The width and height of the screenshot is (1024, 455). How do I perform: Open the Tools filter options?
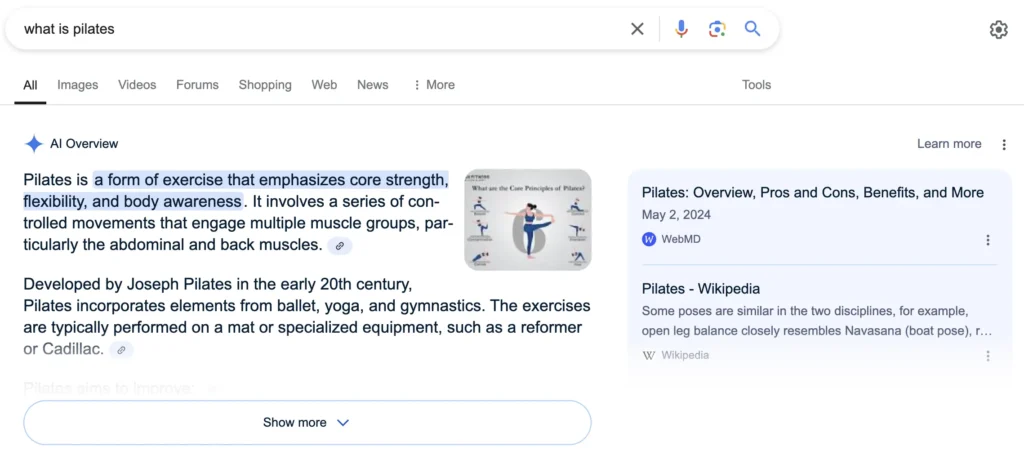click(756, 85)
